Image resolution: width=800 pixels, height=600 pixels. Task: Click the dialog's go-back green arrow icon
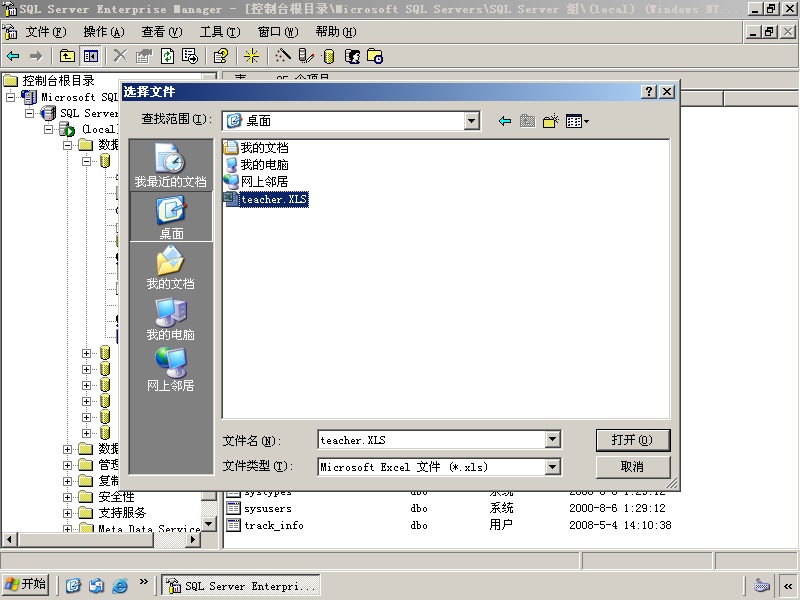coord(505,121)
